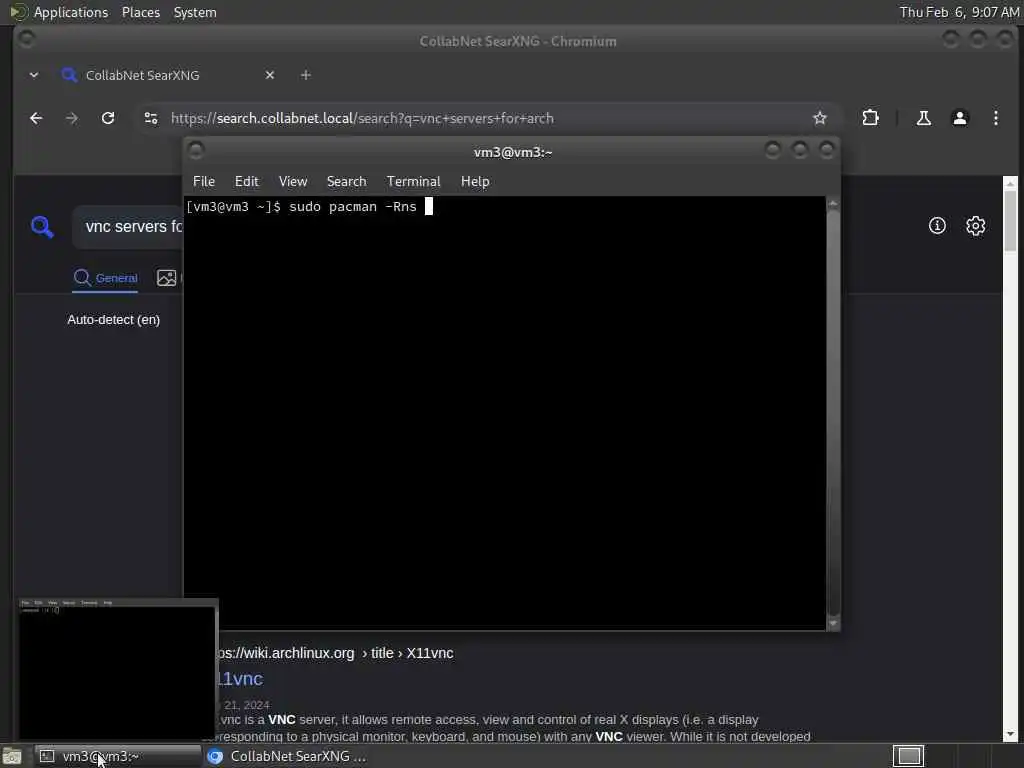Open Chromium three-dot menu
This screenshot has width=1024, height=768.
click(995, 118)
